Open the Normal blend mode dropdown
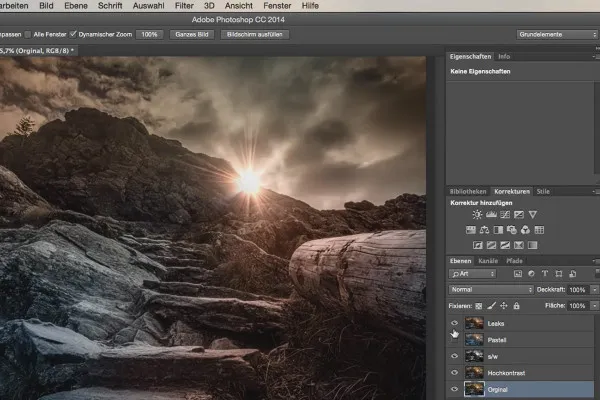Screen dimensions: 600x400 pos(490,289)
